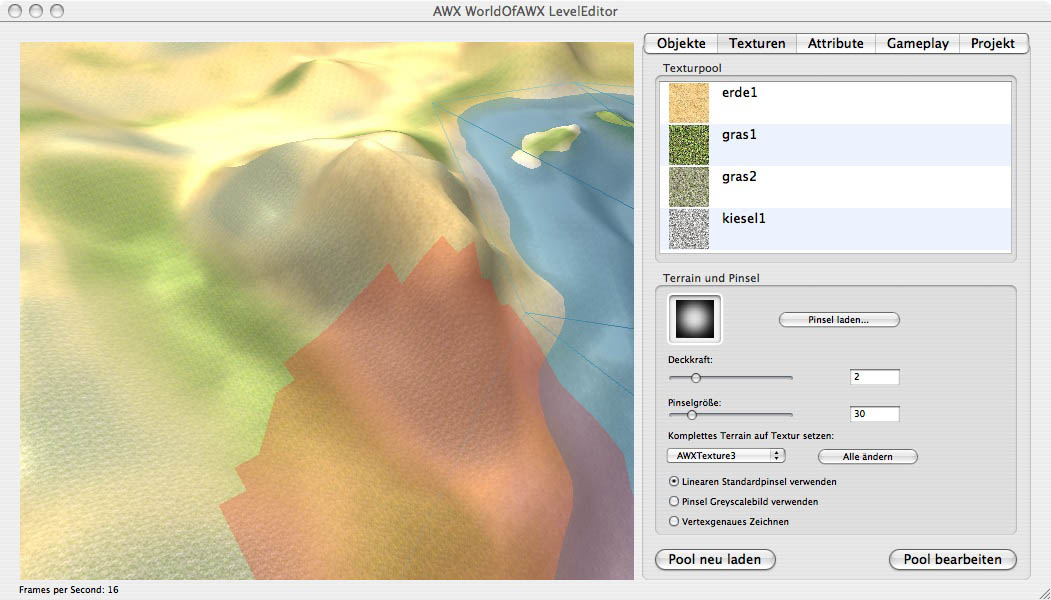1051x600 pixels.
Task: Click the gras1 grass texture icon
Action: (x=688, y=145)
